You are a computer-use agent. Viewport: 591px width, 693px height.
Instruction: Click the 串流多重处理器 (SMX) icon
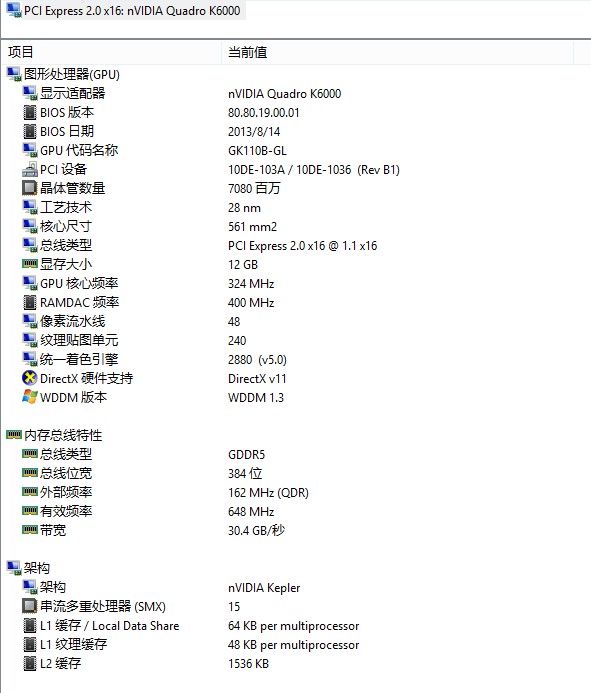pyautogui.click(x=30, y=606)
